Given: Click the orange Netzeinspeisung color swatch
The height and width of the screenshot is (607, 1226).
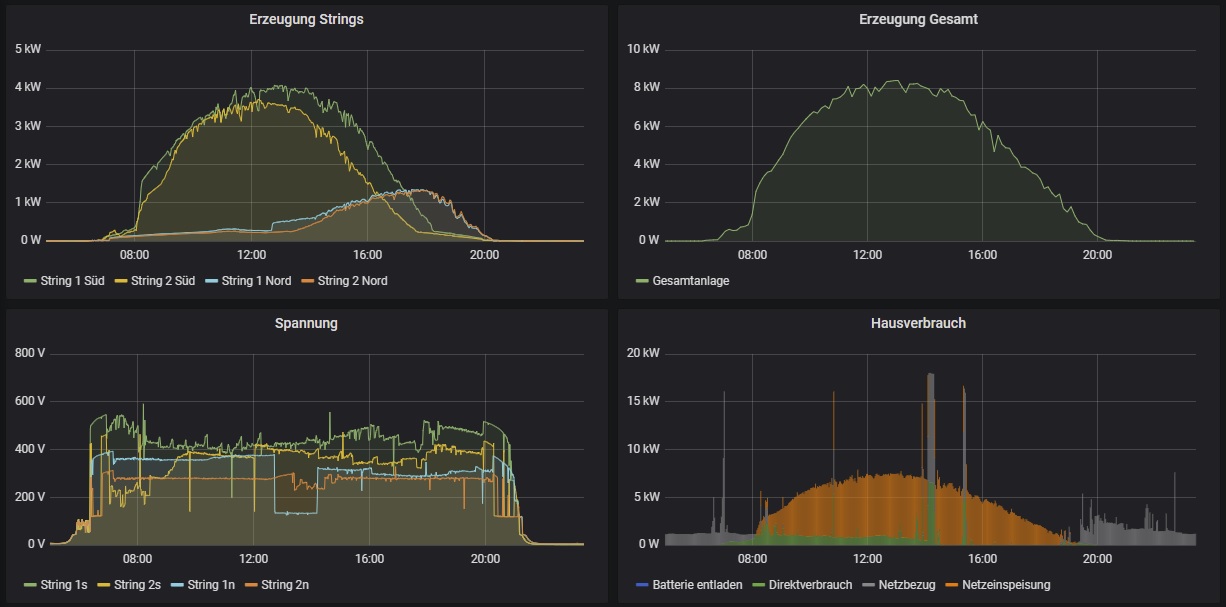Looking at the screenshot, I should (x=952, y=585).
